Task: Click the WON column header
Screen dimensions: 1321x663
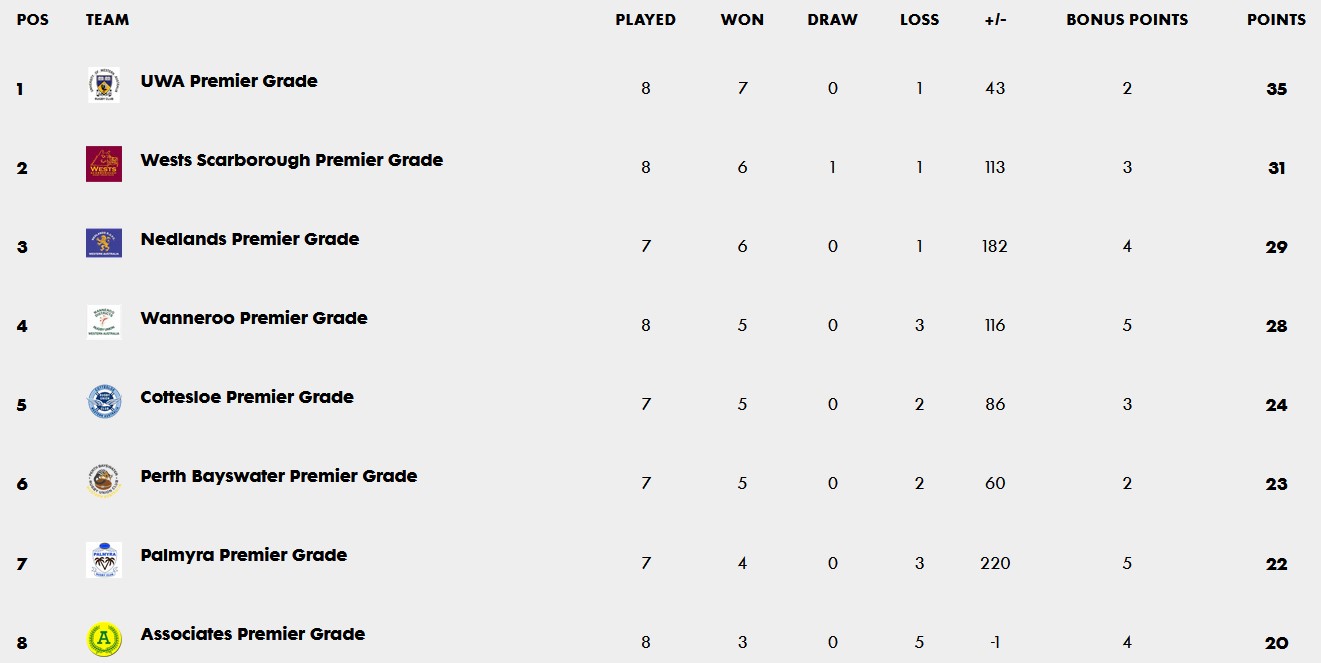Action: pos(742,20)
